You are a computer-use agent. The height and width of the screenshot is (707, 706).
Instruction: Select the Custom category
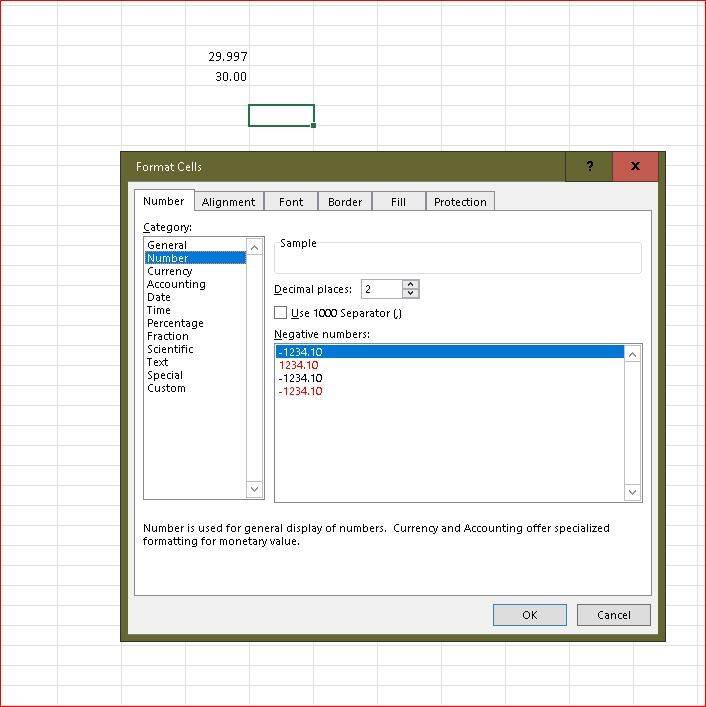point(166,388)
